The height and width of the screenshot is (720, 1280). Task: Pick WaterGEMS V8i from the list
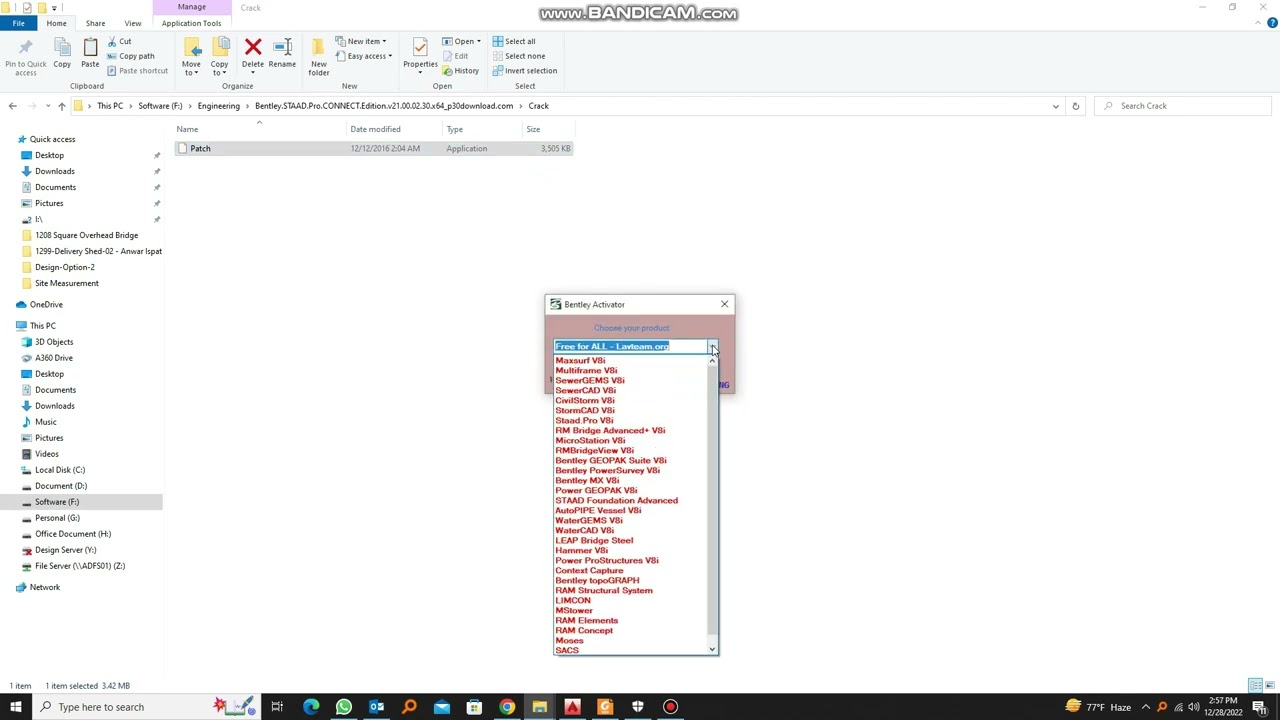coord(588,521)
